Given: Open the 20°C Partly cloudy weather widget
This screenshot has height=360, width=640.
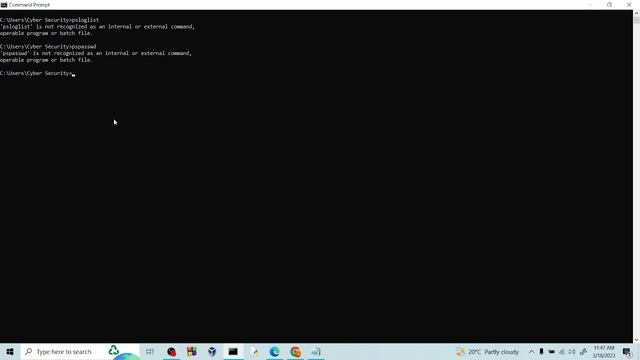Looking at the screenshot, I should tap(488, 351).
